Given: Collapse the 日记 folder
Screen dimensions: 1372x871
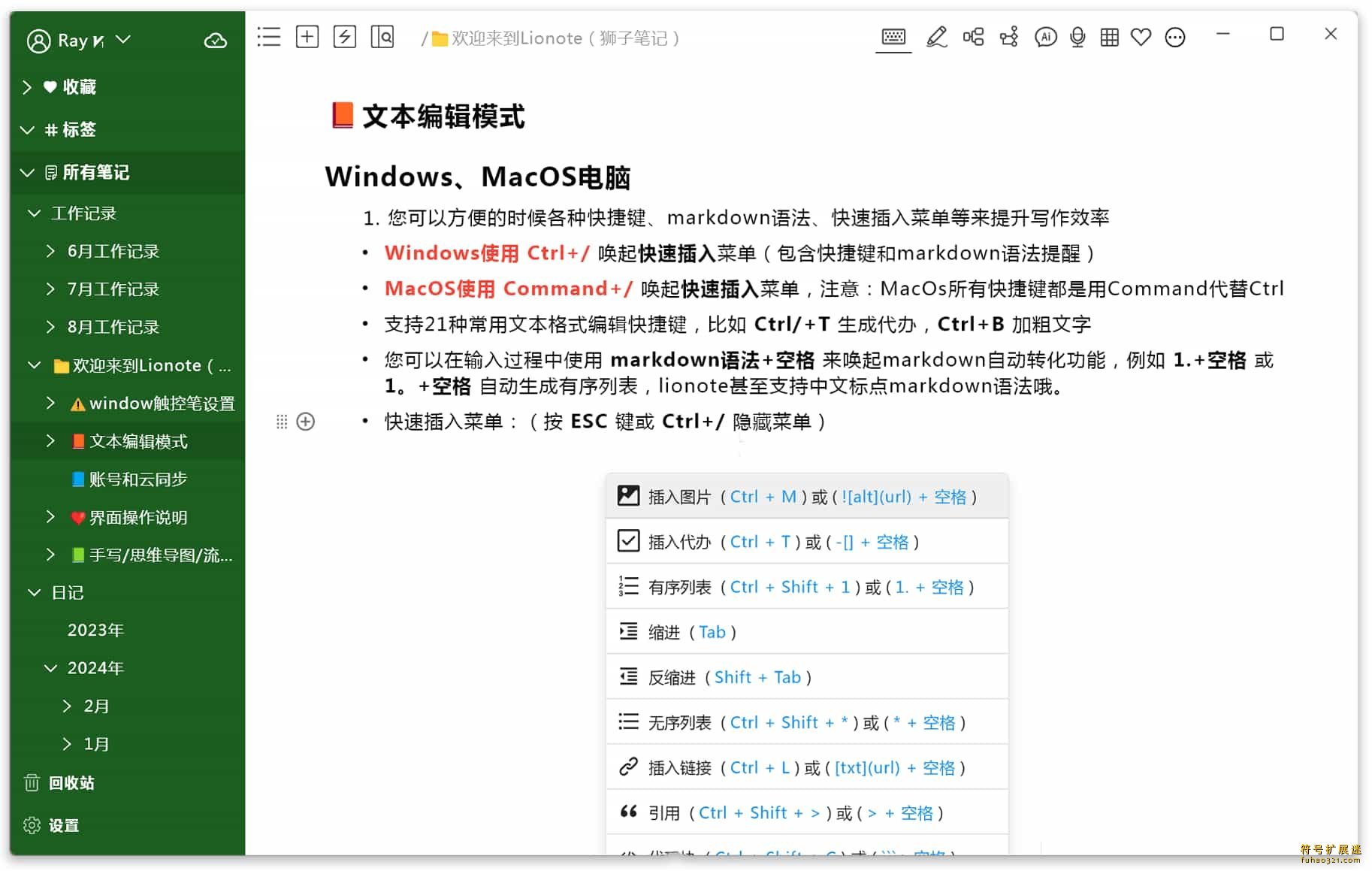Looking at the screenshot, I should tap(34, 593).
